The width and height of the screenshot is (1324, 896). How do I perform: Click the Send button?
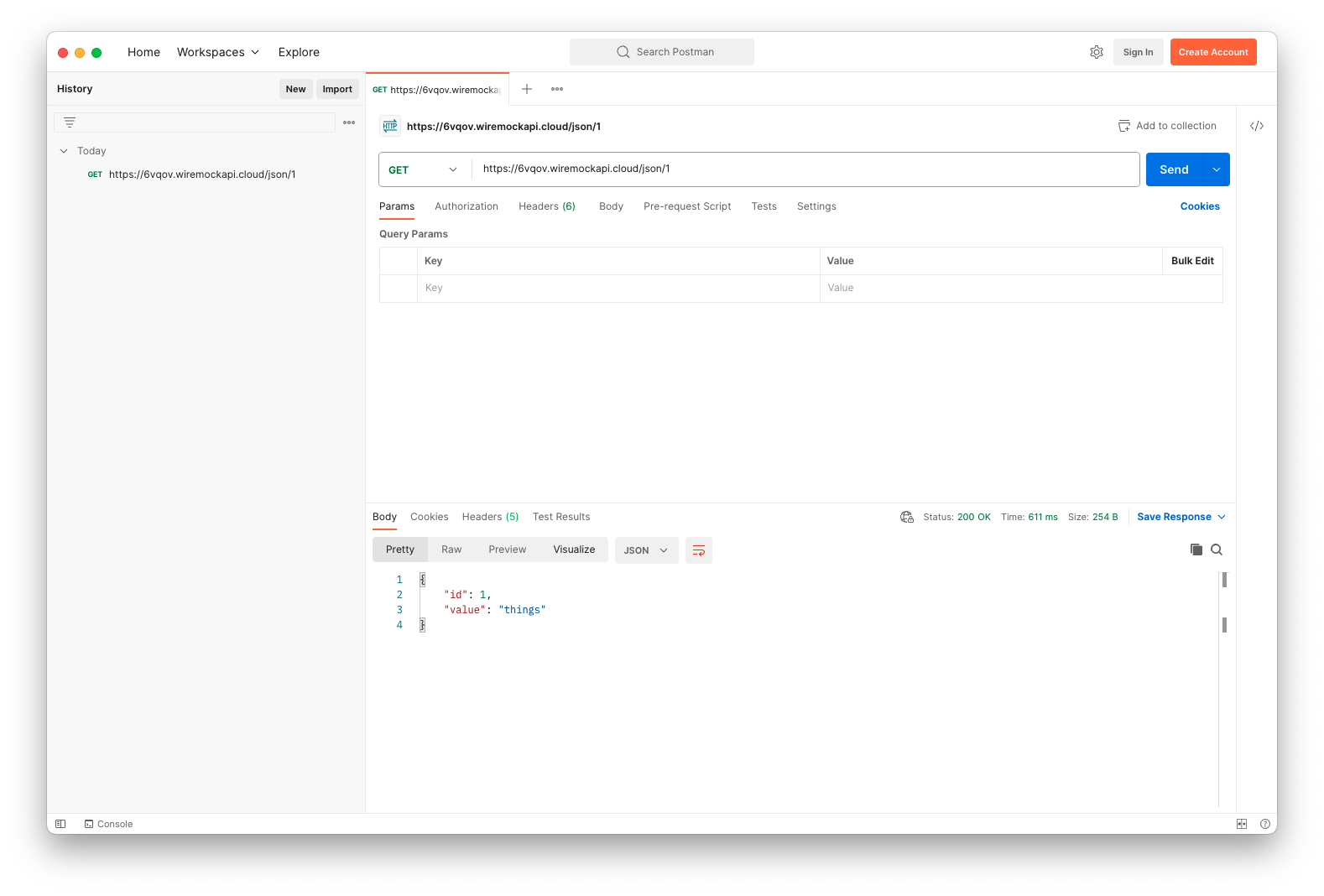click(1175, 169)
